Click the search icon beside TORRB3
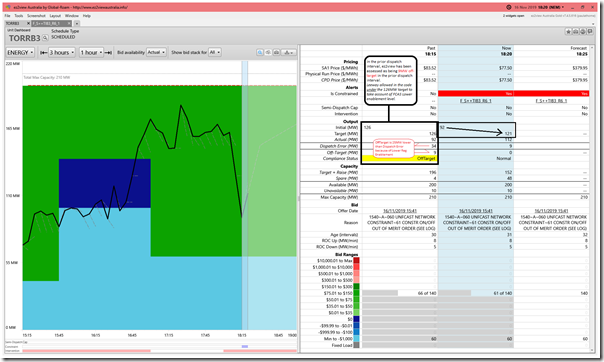 tap(45, 38)
